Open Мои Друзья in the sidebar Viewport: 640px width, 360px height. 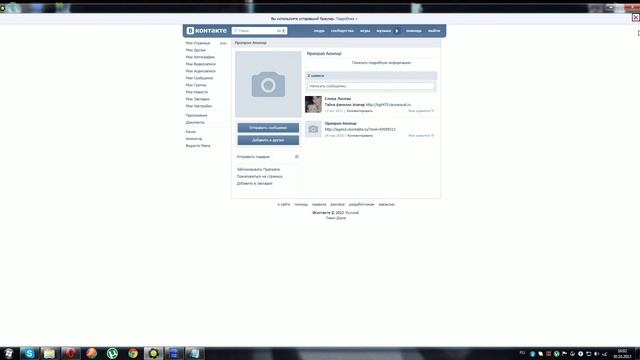(196, 50)
